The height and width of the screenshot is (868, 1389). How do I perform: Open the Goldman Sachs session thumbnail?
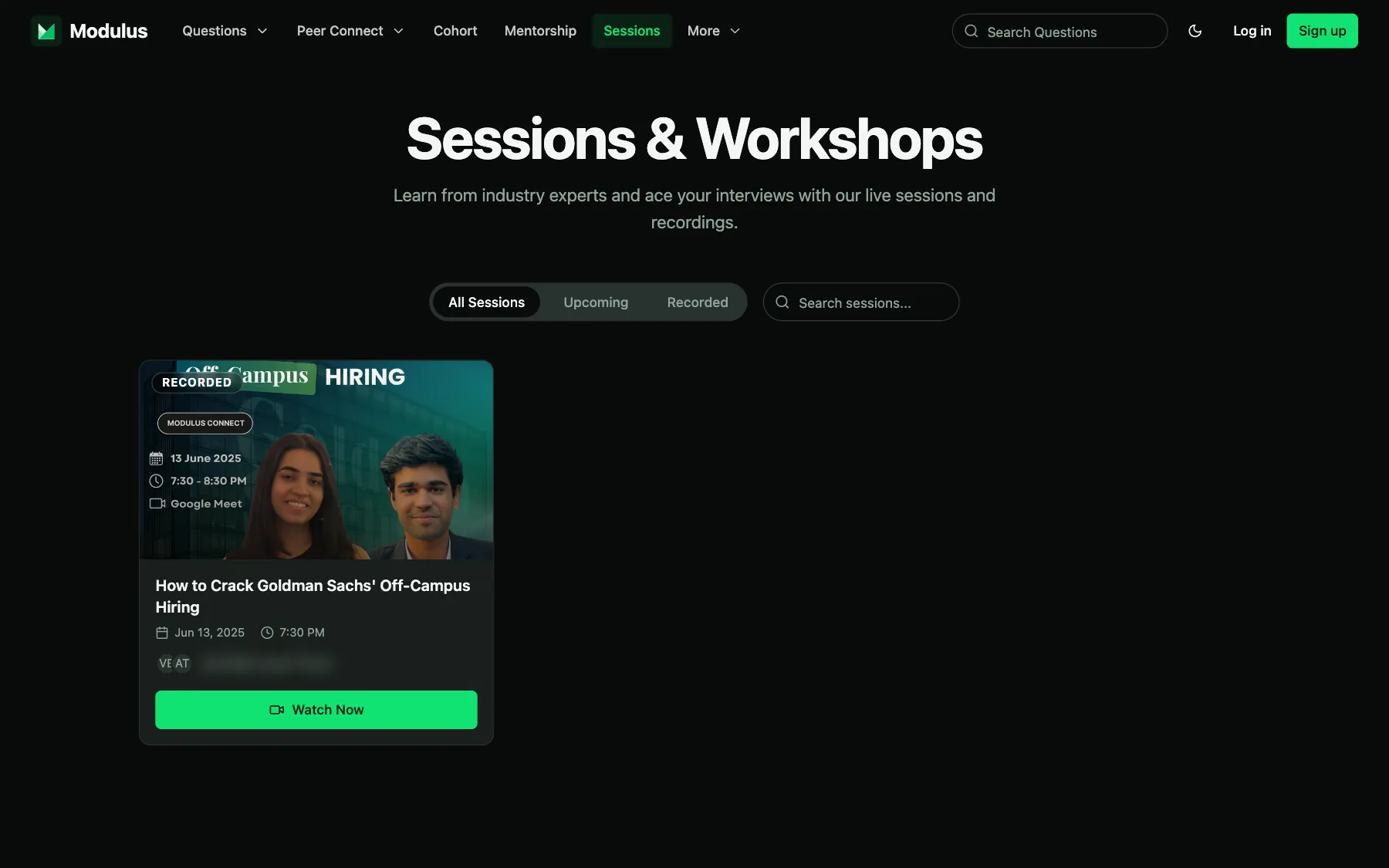(316, 460)
